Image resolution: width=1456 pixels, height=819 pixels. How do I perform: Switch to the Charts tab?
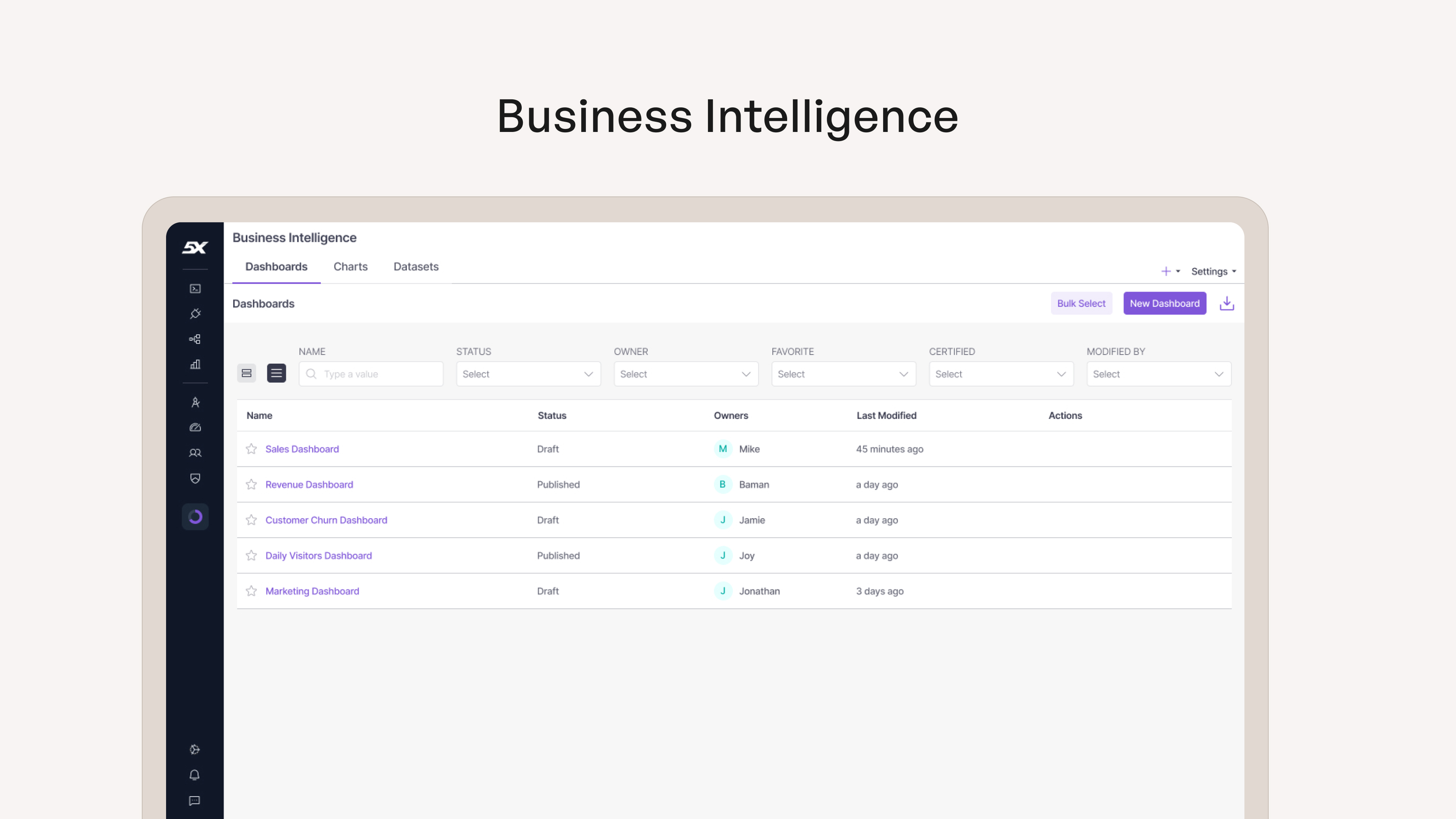click(x=350, y=267)
